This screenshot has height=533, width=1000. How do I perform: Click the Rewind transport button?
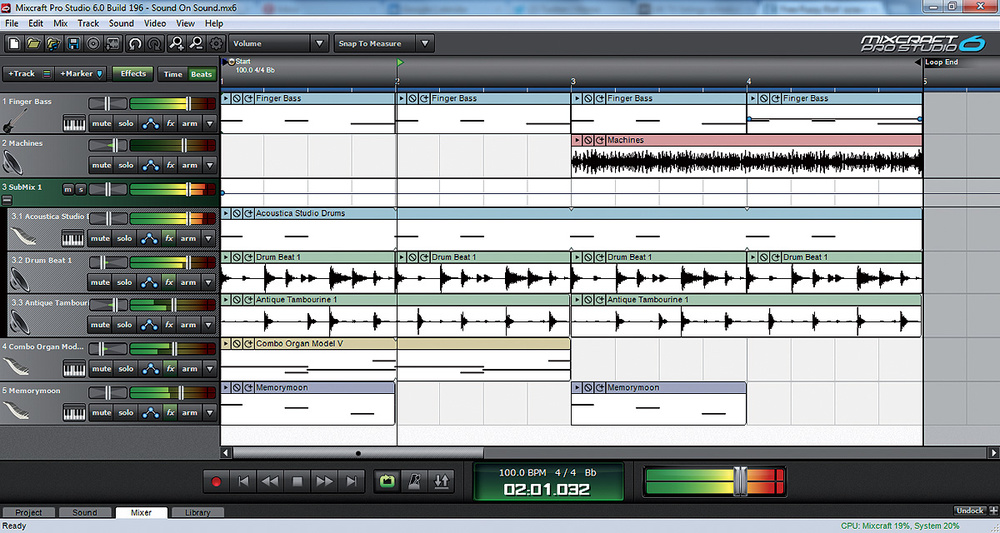click(x=270, y=481)
